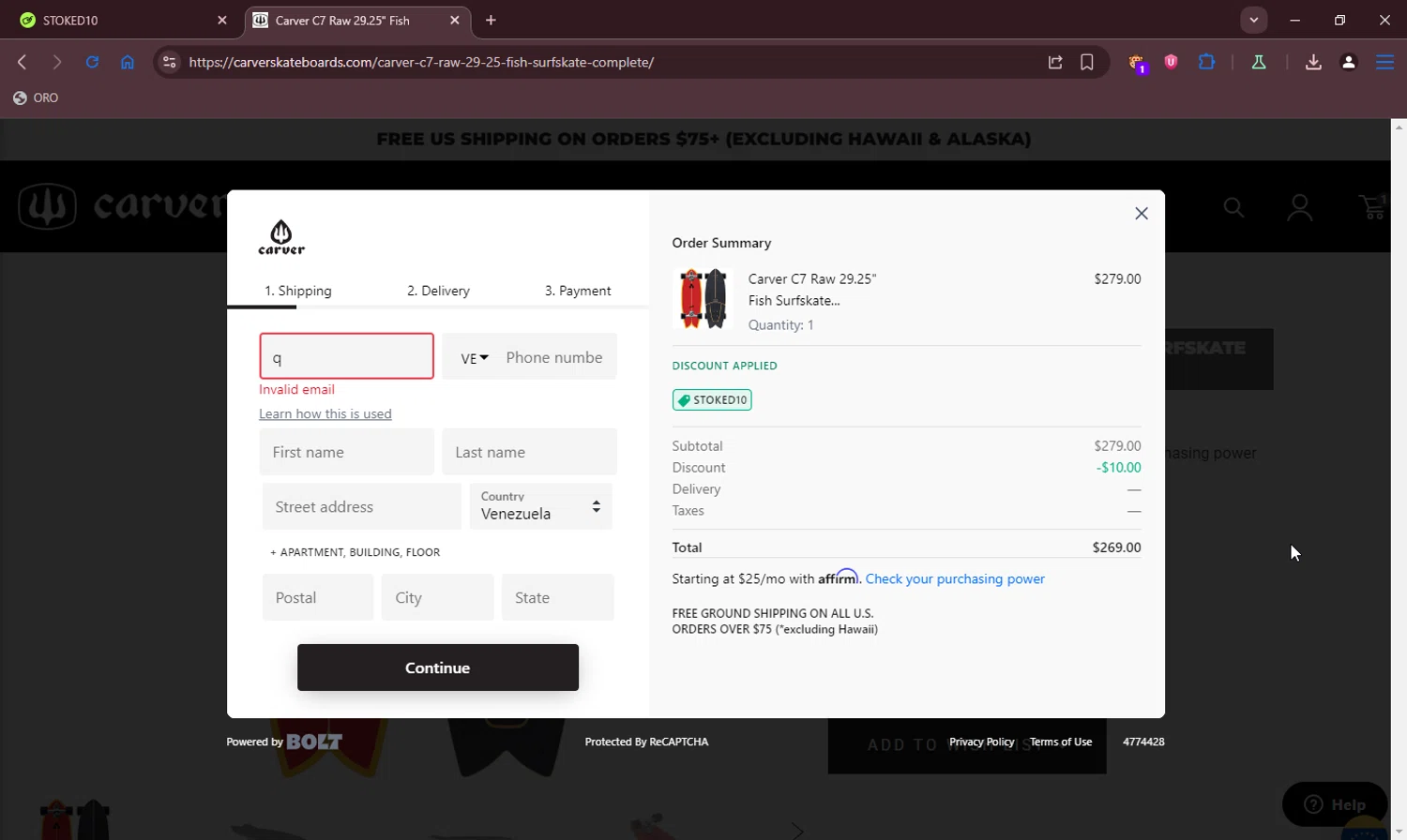The width and height of the screenshot is (1407, 840).
Task: Open the extensions puzzle menu
Action: [x=1206, y=62]
